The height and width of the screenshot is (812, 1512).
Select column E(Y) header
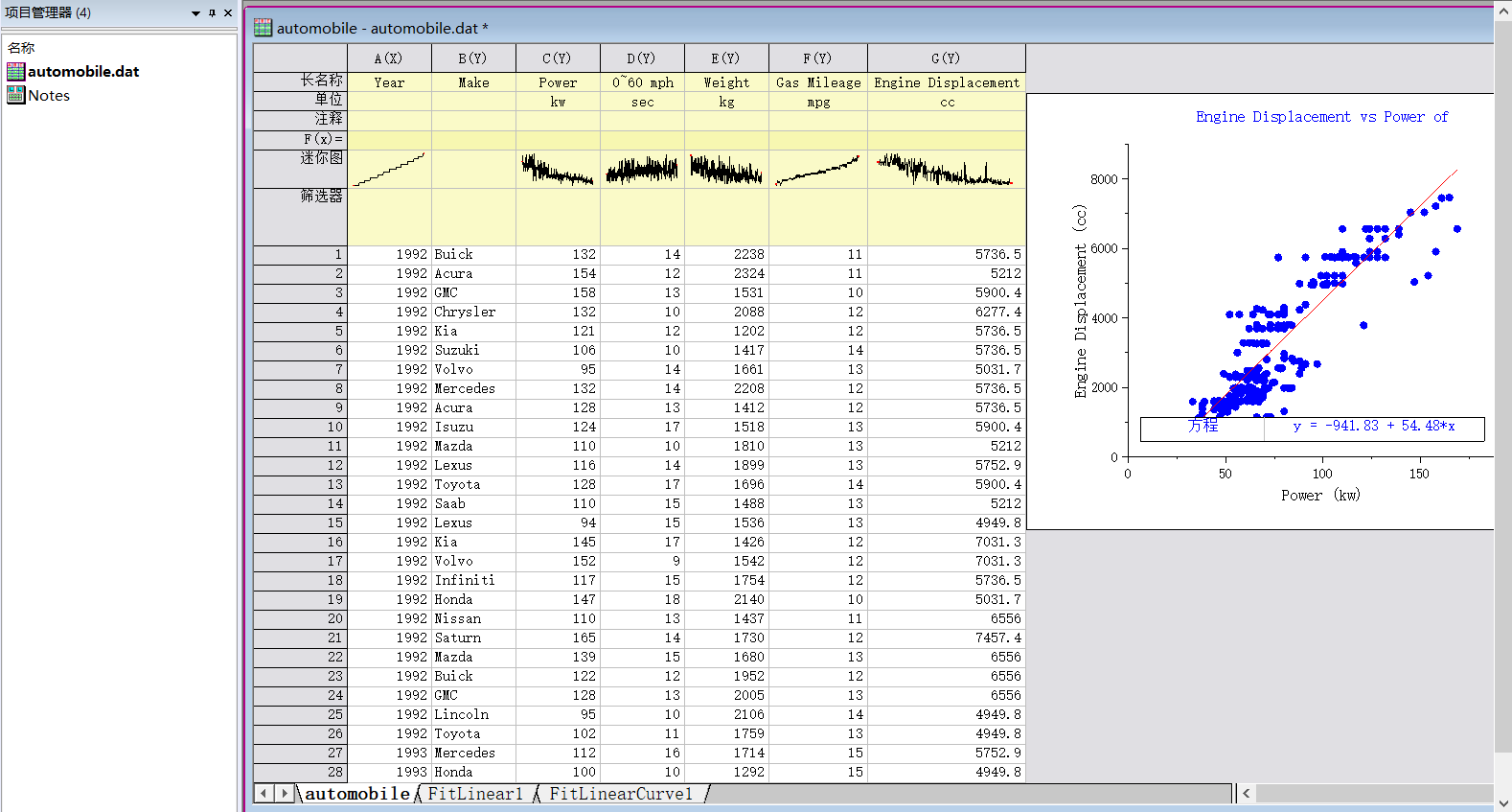[726, 58]
